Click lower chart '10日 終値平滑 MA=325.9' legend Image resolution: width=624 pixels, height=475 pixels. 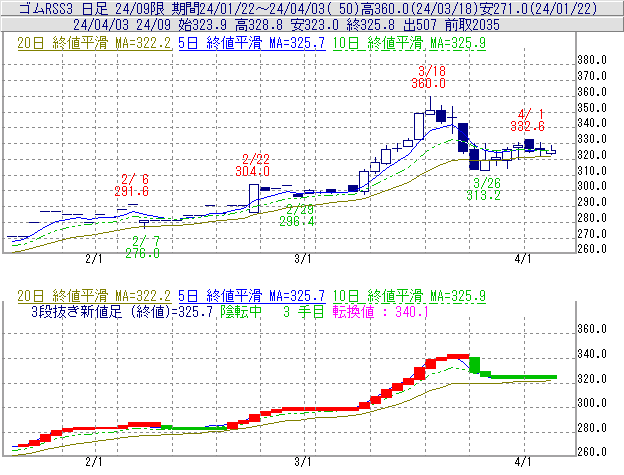409,296
